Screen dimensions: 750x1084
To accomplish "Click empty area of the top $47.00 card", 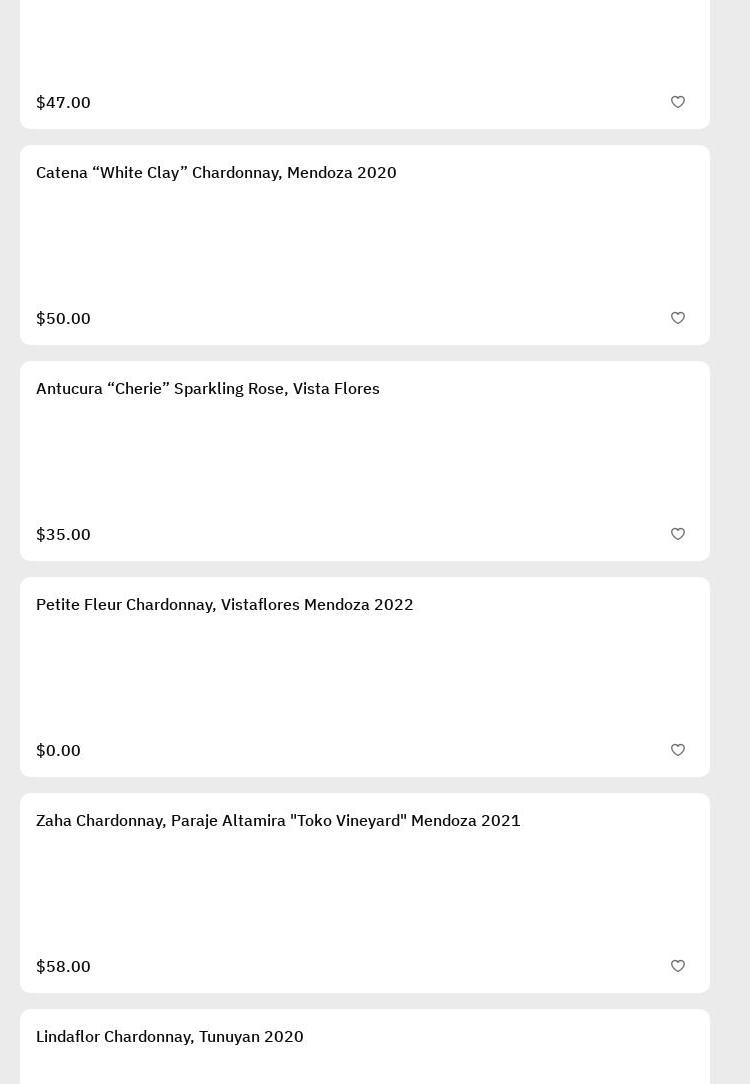I will (x=365, y=45).
